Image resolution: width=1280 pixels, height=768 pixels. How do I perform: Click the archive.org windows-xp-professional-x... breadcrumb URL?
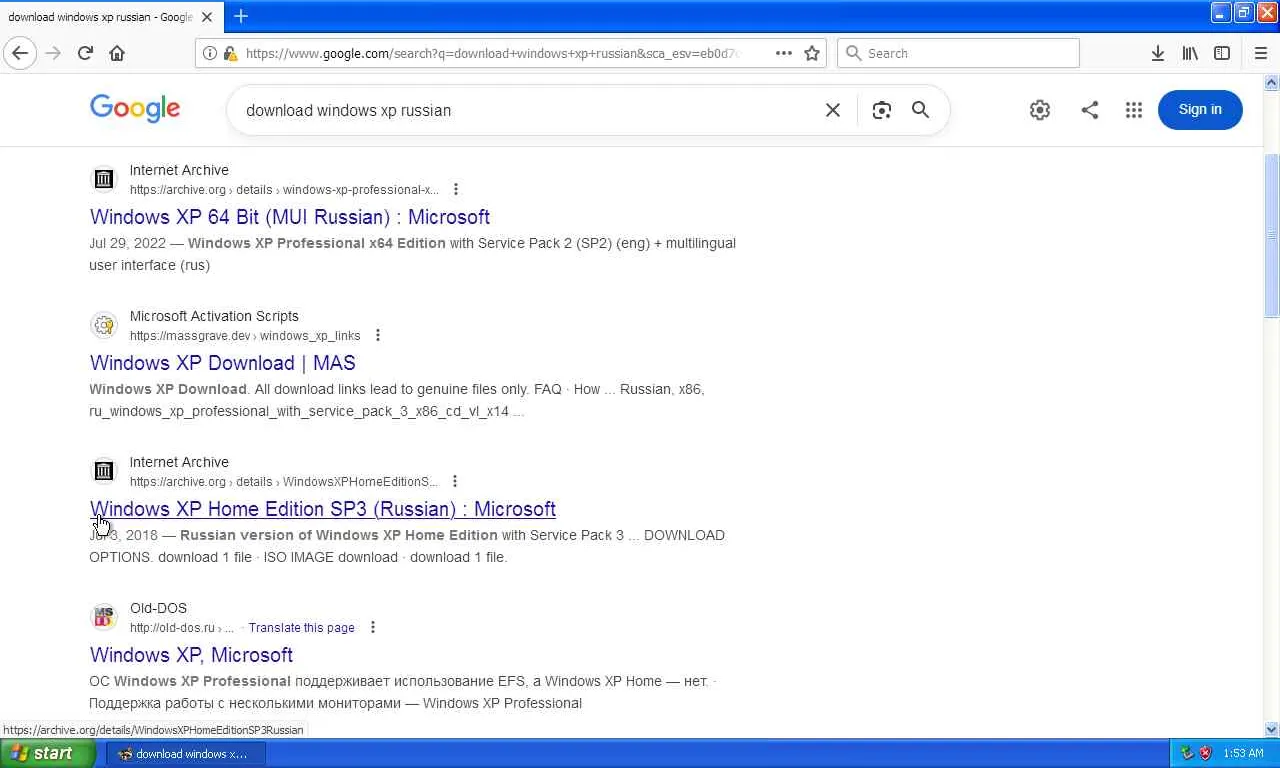pos(284,190)
